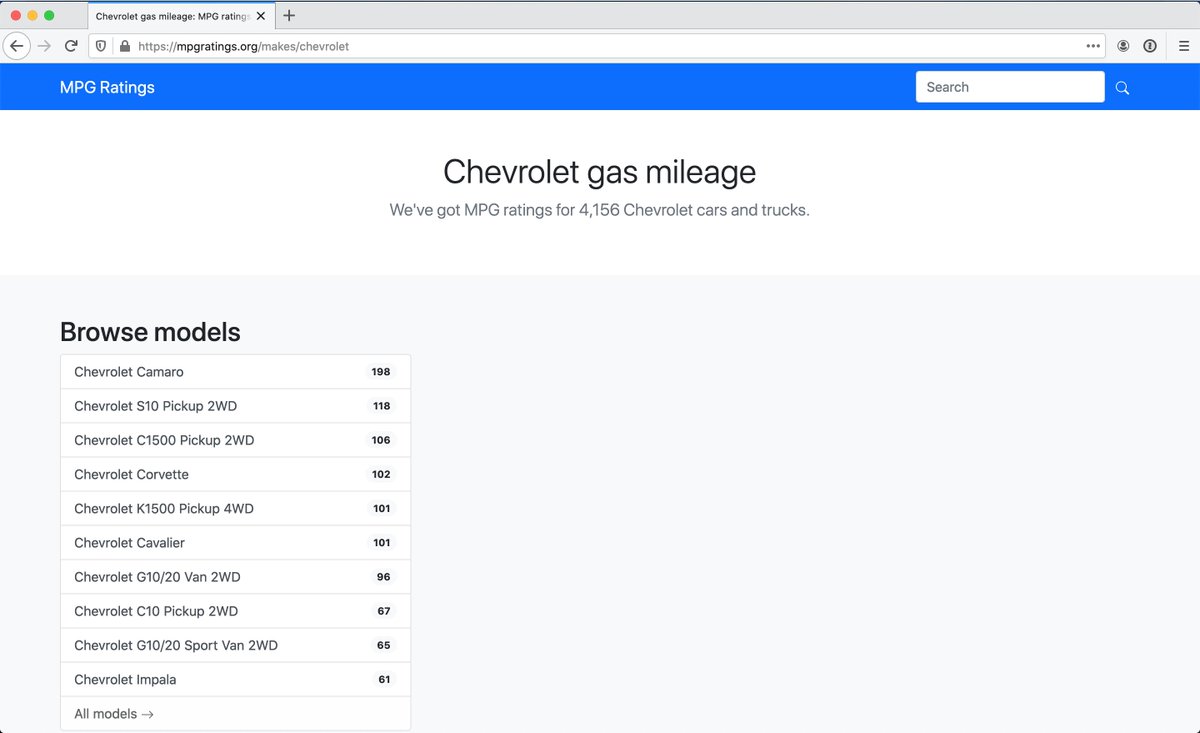Open the Firefox account icon
1200x733 pixels.
(1124, 46)
